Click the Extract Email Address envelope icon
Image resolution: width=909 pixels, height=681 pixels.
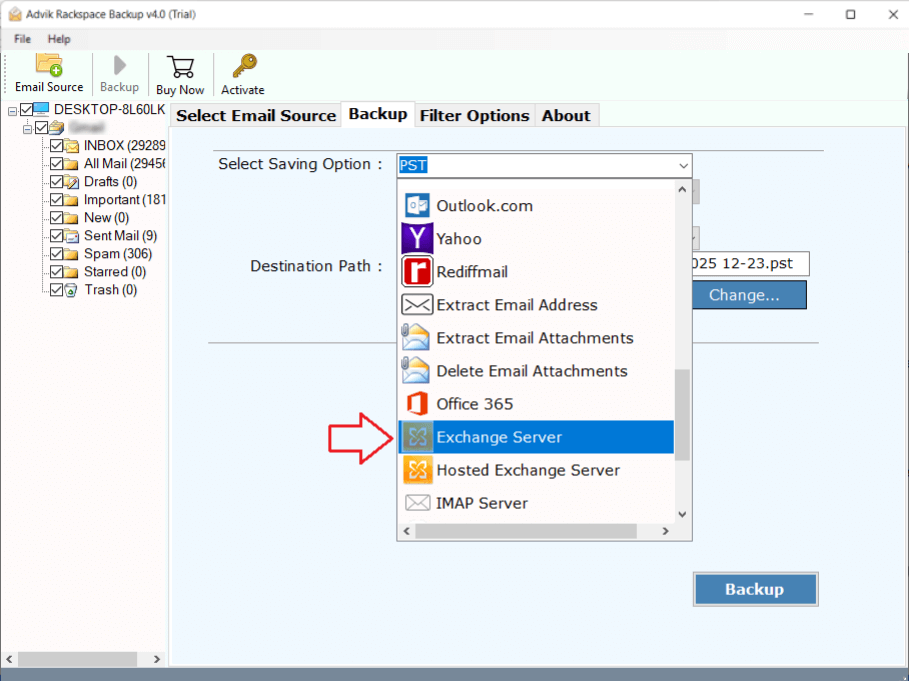click(x=417, y=305)
